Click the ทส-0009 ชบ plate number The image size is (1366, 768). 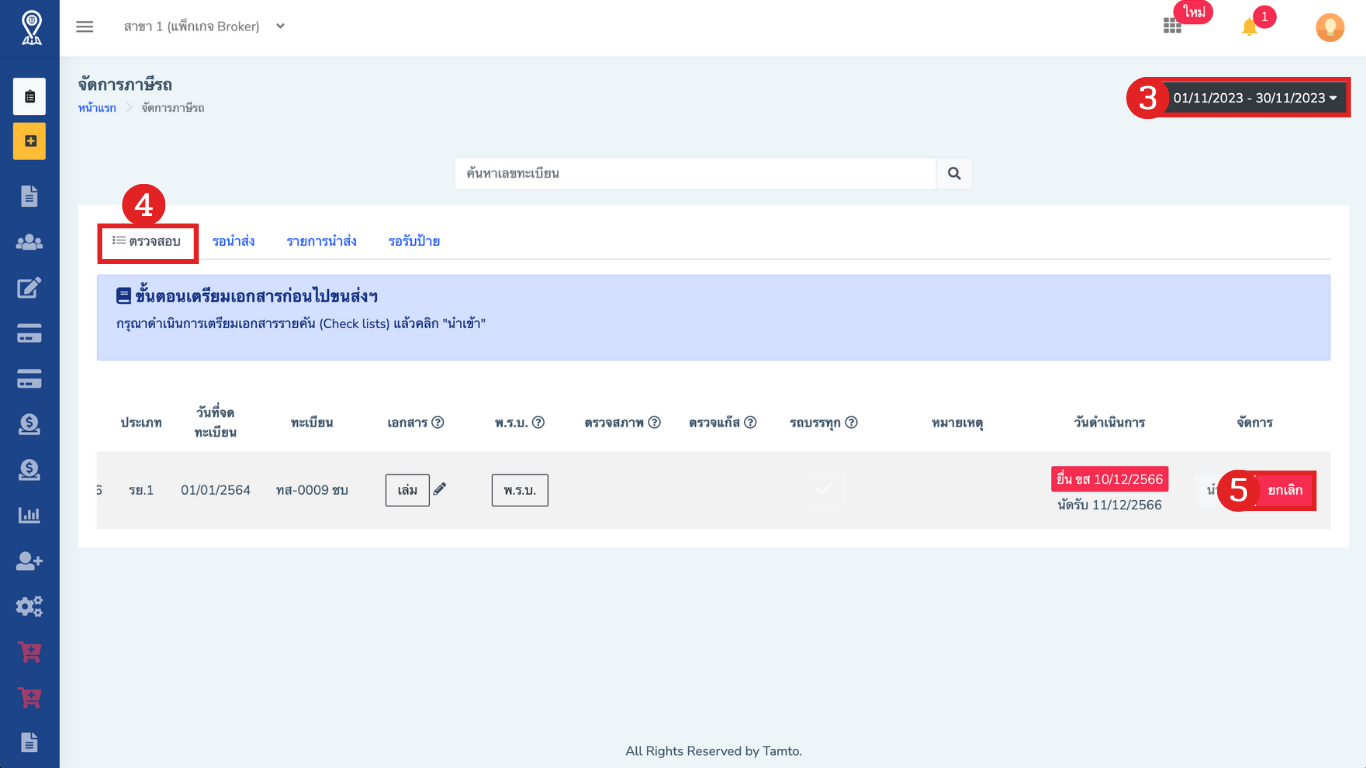pos(312,490)
